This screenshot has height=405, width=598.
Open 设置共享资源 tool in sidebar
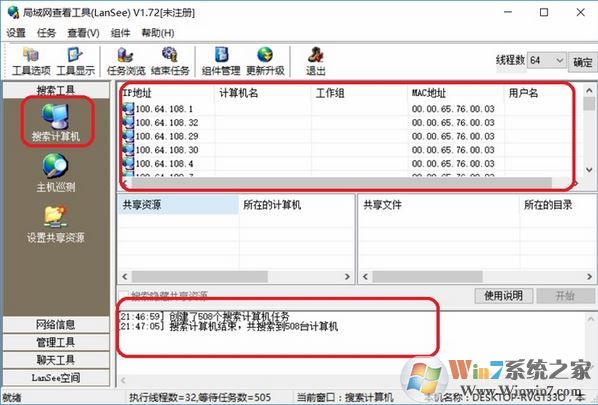56,223
